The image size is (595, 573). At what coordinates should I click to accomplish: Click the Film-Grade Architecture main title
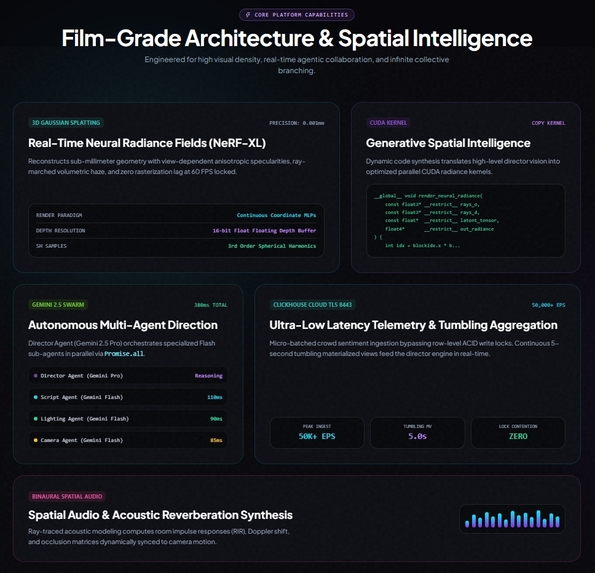[297, 38]
